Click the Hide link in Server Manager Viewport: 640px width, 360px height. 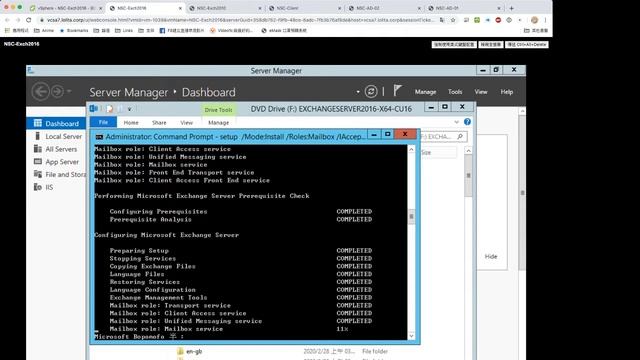(491, 256)
